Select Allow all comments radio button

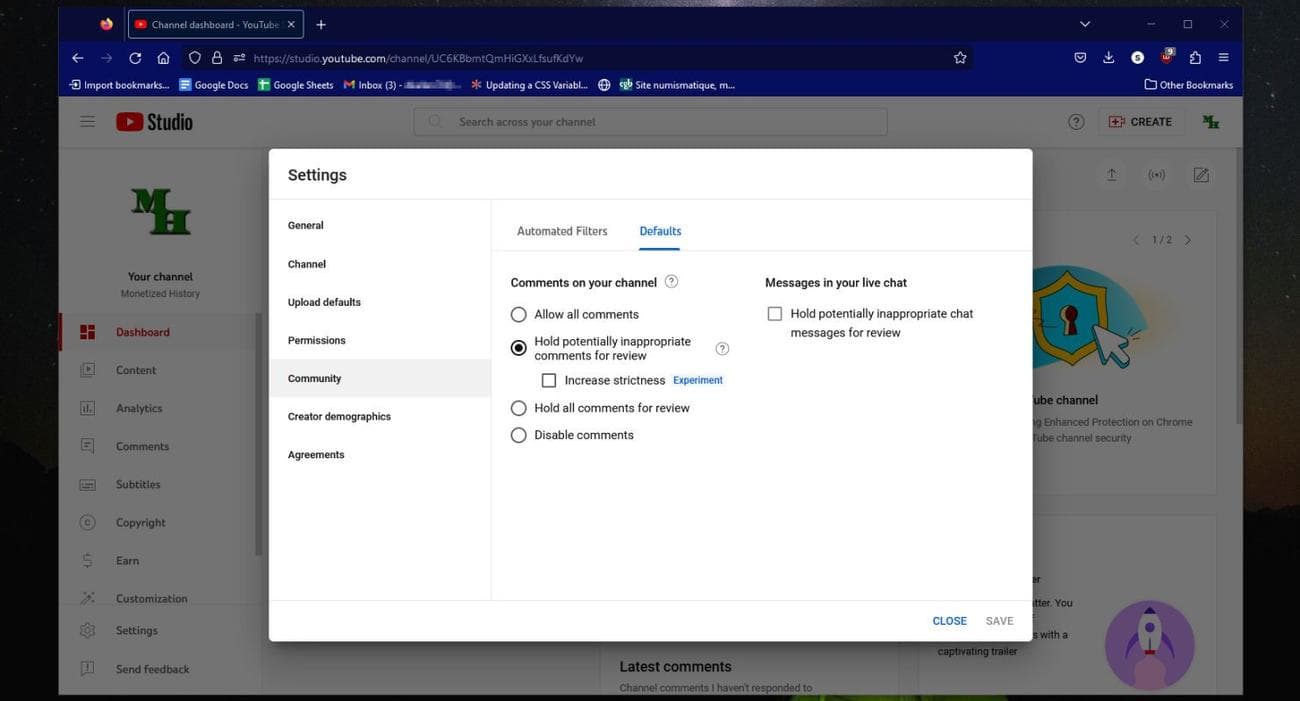(518, 315)
